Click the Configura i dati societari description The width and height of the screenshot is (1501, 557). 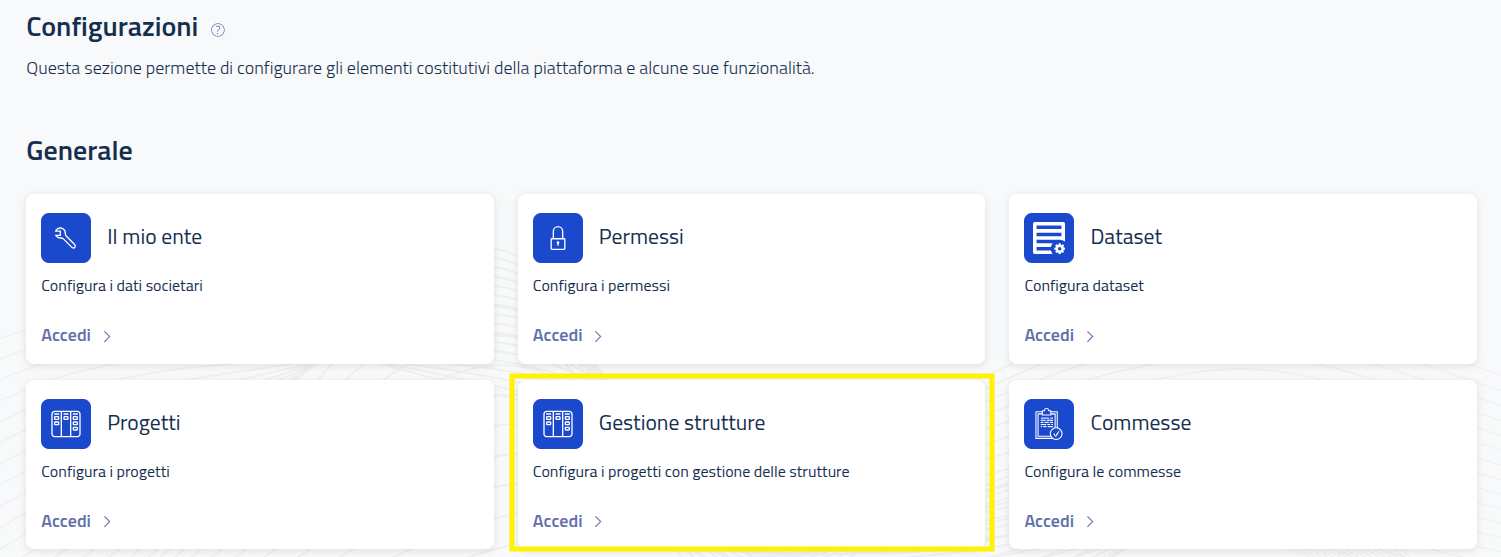coord(125,286)
